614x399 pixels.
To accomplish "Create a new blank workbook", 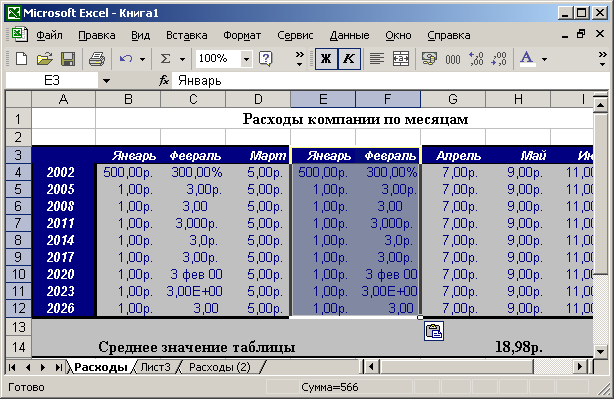I will pos(21,59).
